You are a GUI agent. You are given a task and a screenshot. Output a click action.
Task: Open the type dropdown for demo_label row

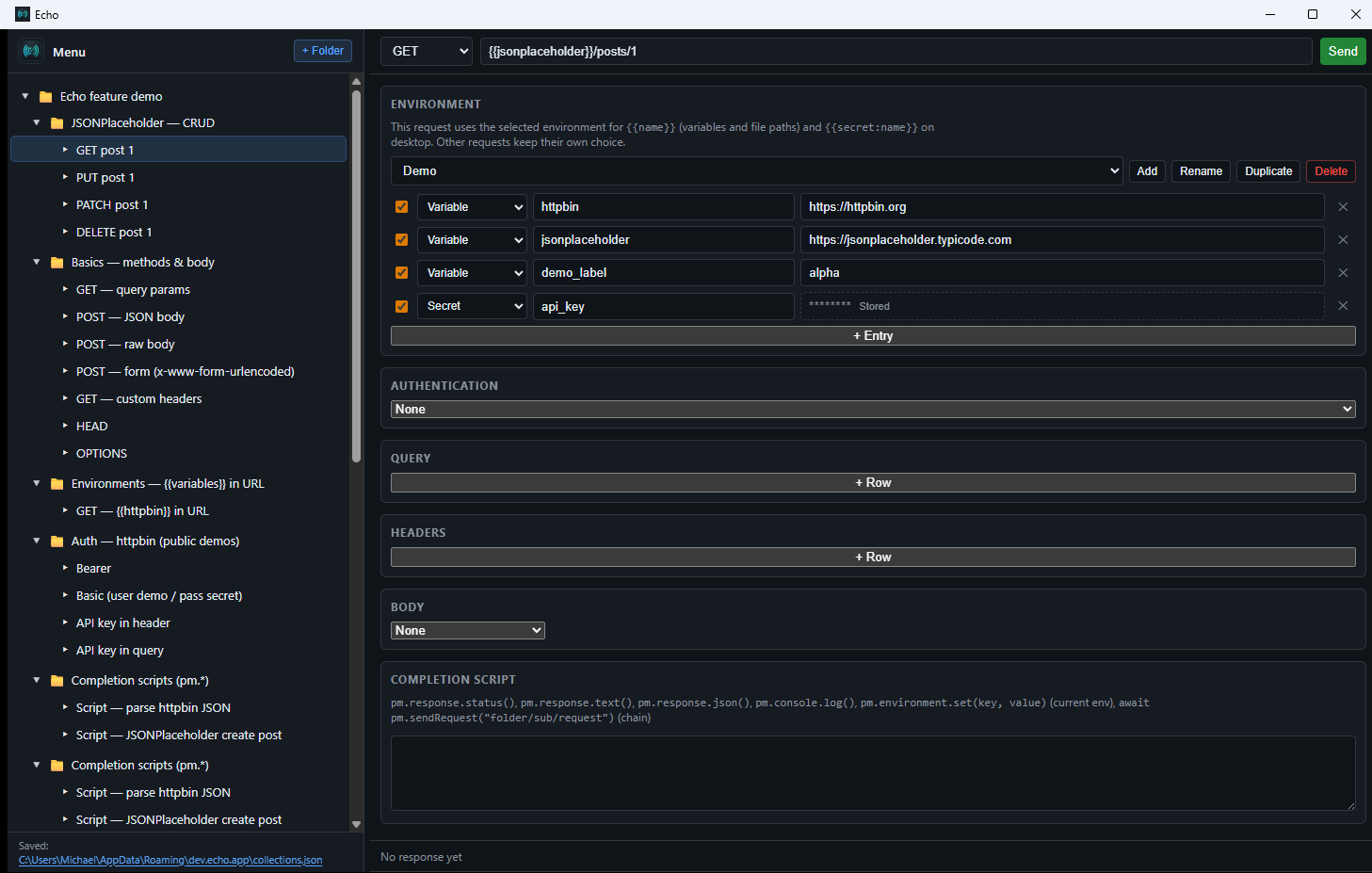[x=472, y=273]
